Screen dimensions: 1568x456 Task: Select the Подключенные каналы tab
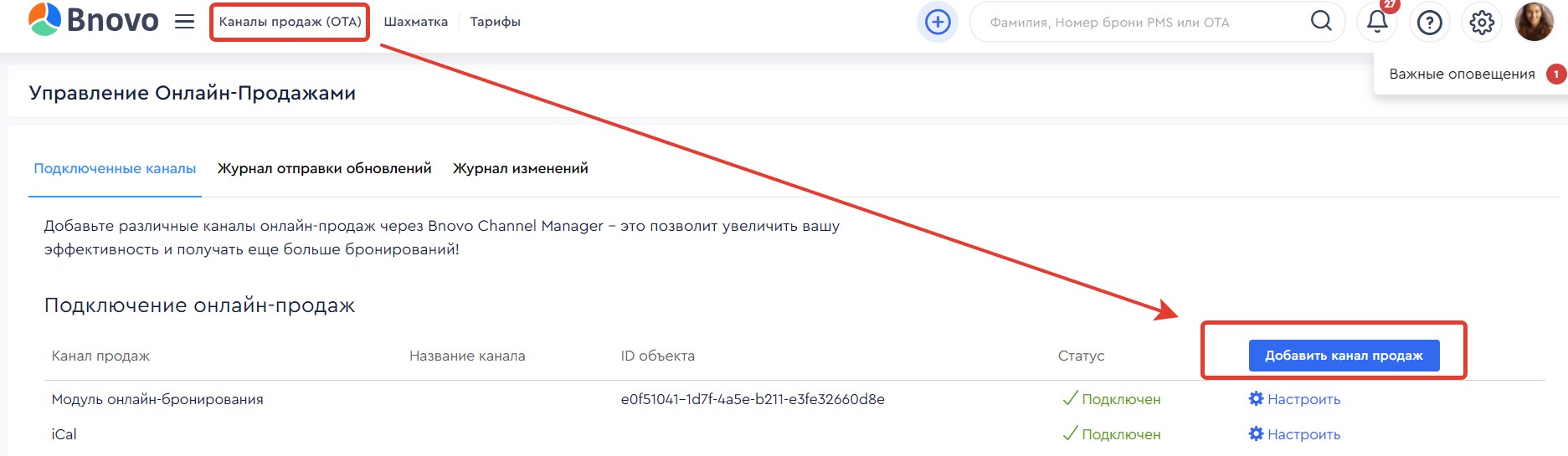point(115,168)
